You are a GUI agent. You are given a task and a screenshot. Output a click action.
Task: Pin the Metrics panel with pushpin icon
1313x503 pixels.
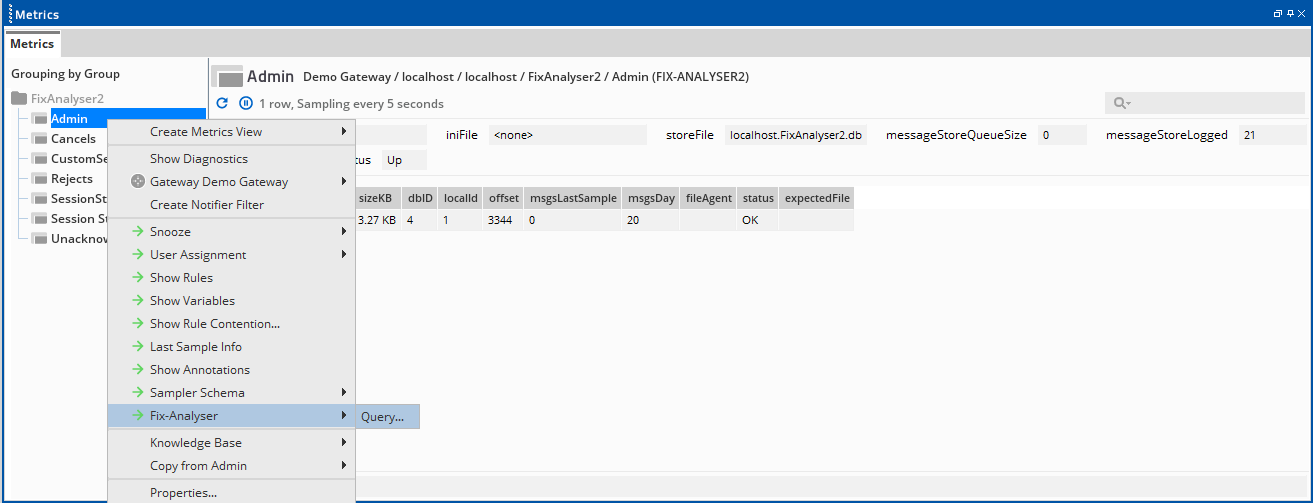[x=1289, y=14]
